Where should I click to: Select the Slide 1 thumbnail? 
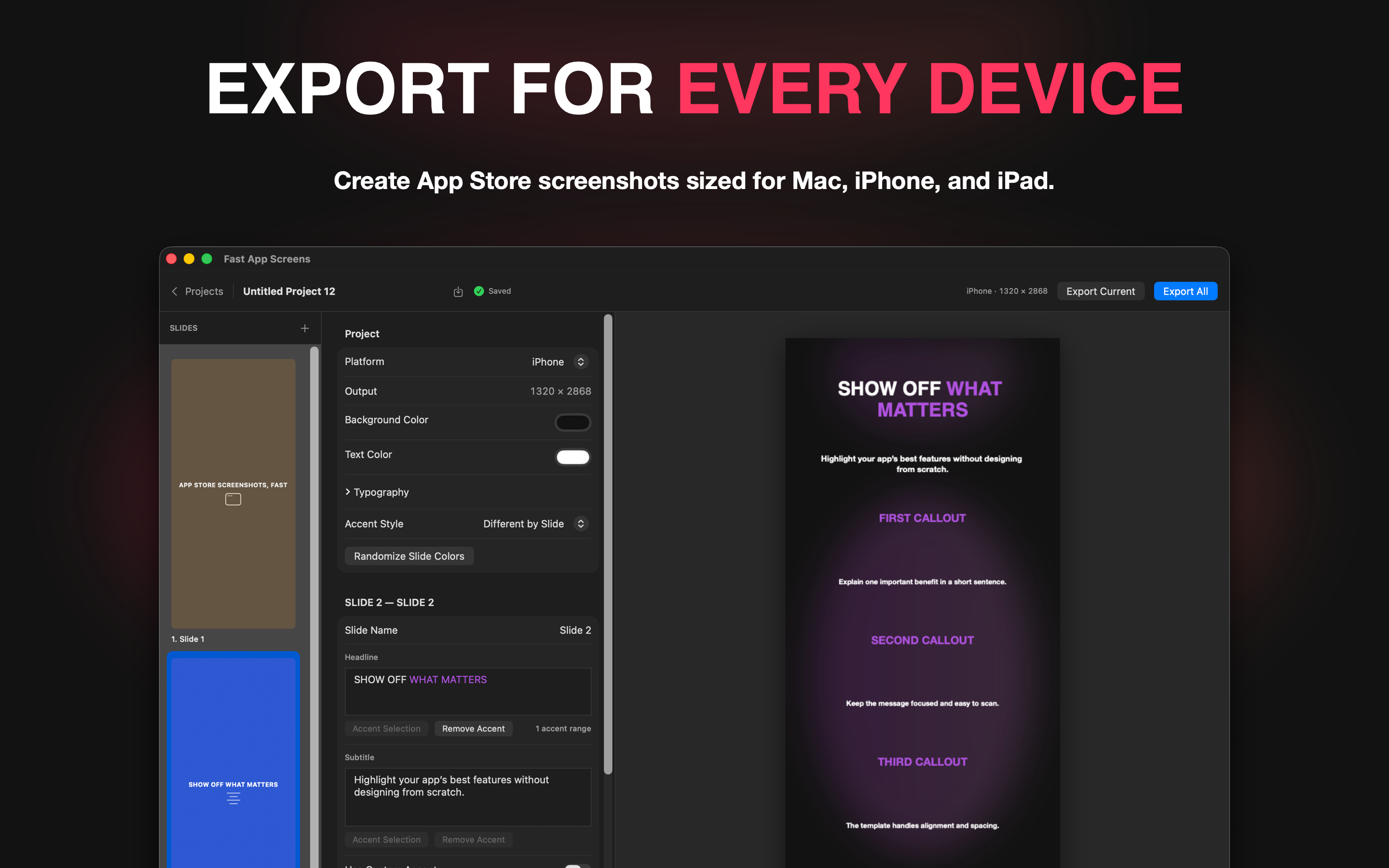(233, 494)
